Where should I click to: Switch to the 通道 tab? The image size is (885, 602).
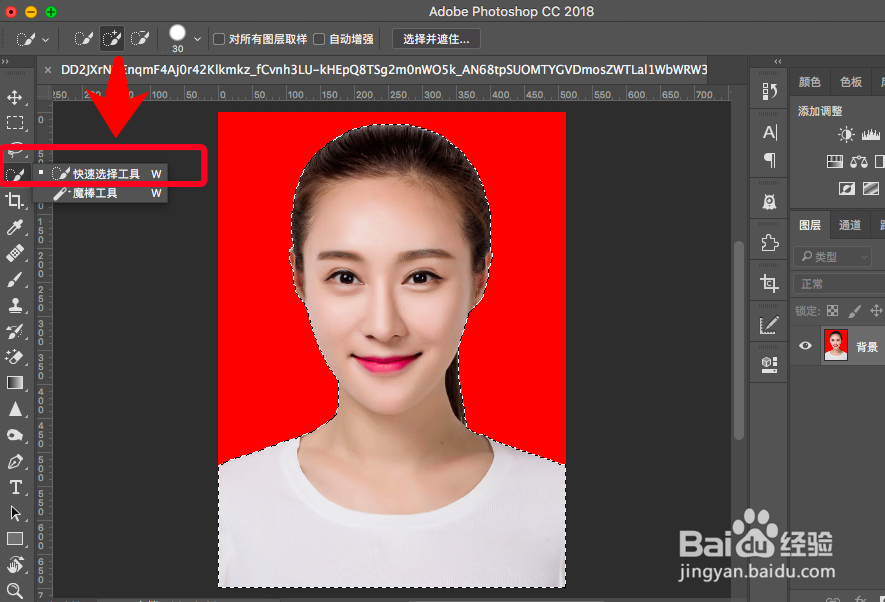(x=849, y=225)
